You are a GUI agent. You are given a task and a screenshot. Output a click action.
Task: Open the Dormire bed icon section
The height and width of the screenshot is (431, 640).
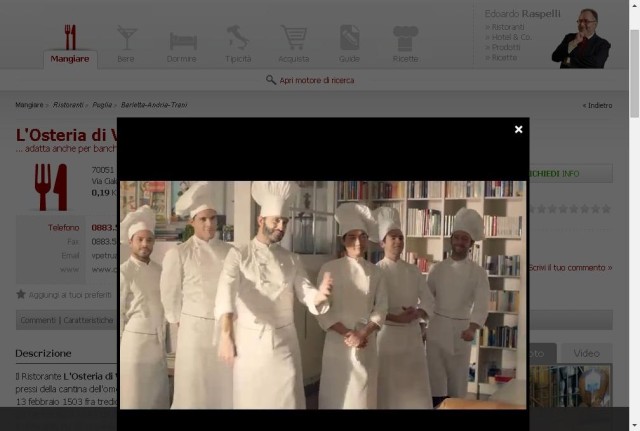point(183,41)
